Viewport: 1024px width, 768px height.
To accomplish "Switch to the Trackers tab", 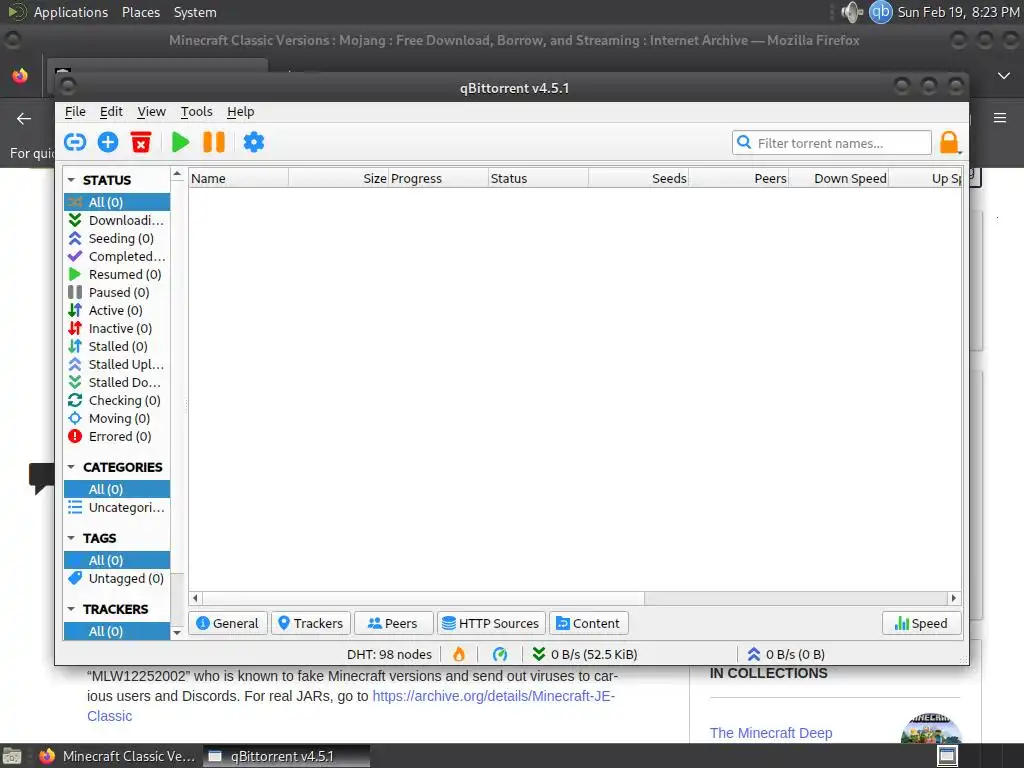I will coord(311,623).
